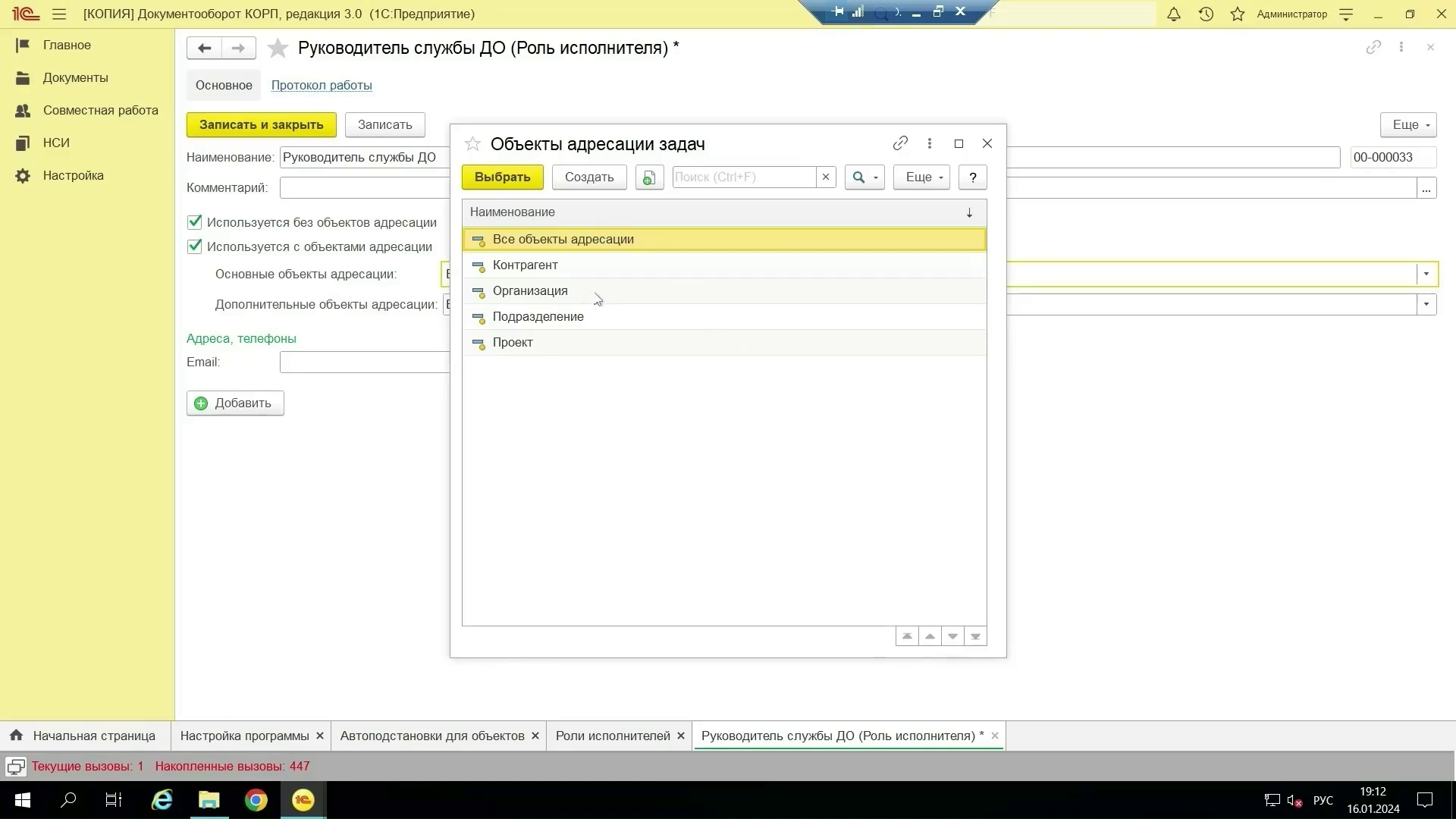Toggle 'Используется с объектами адресации' checkbox

coord(195,246)
